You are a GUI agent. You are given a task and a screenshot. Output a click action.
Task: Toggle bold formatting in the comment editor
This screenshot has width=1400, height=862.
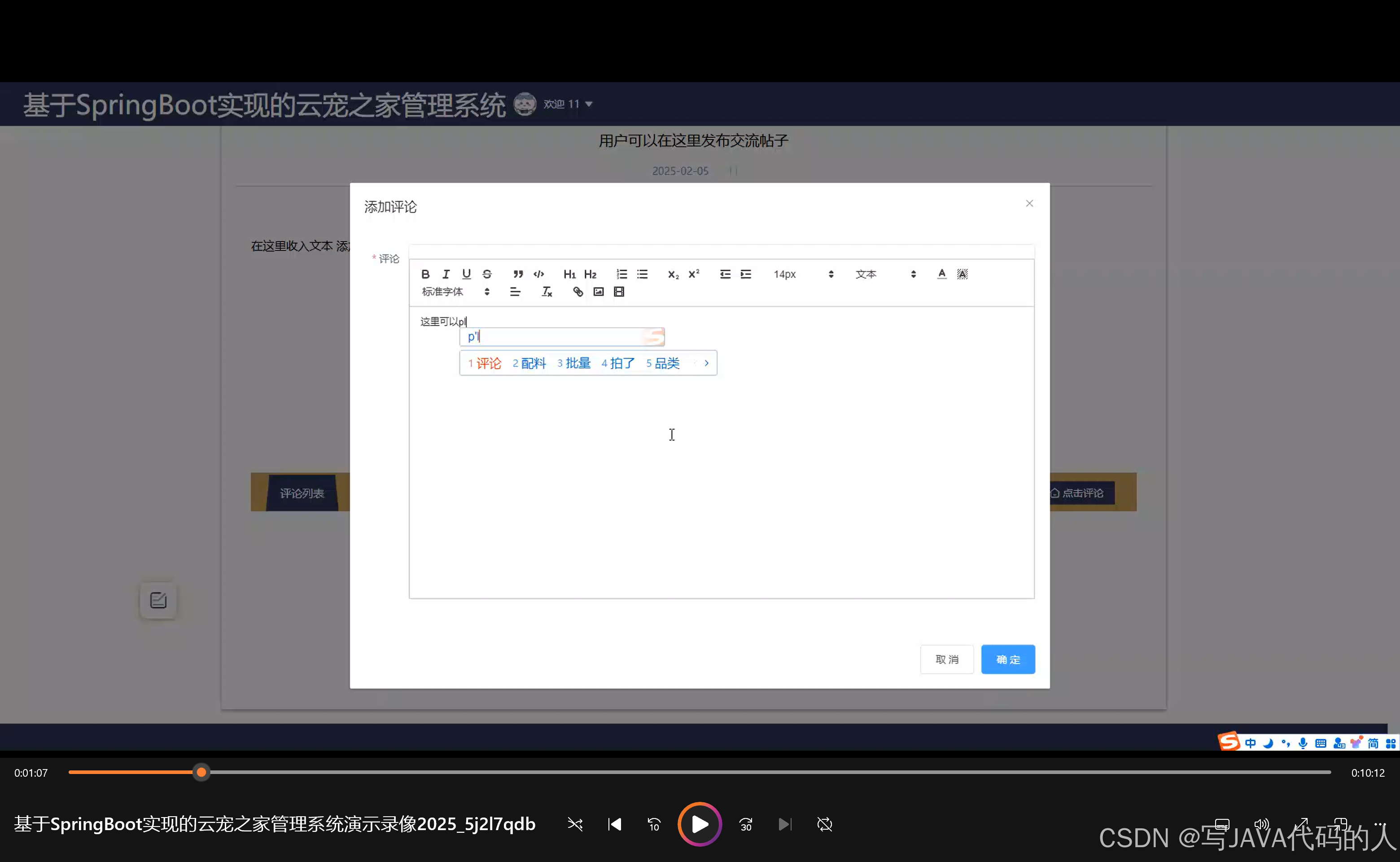point(425,274)
